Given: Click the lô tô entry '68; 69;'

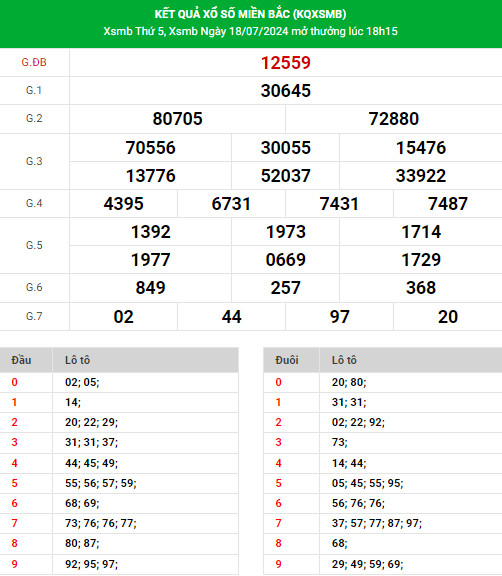Looking at the screenshot, I should point(82,503).
